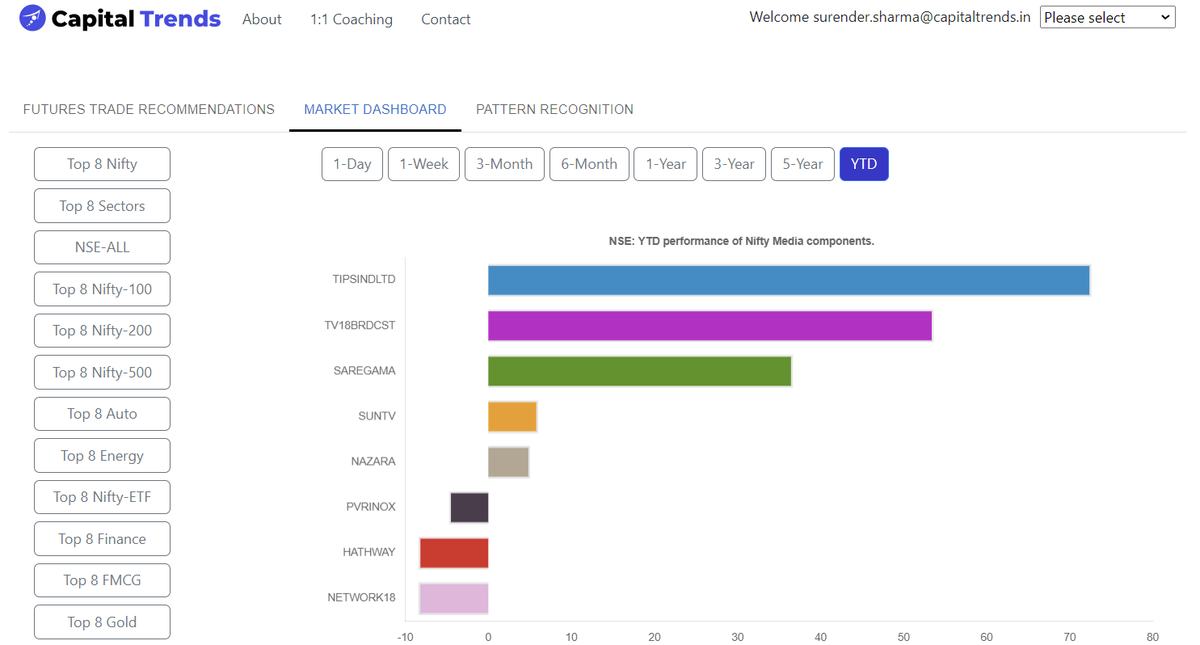Click the beige NAZARA bar
This screenshot has height=645, width=1200.
[508, 462]
